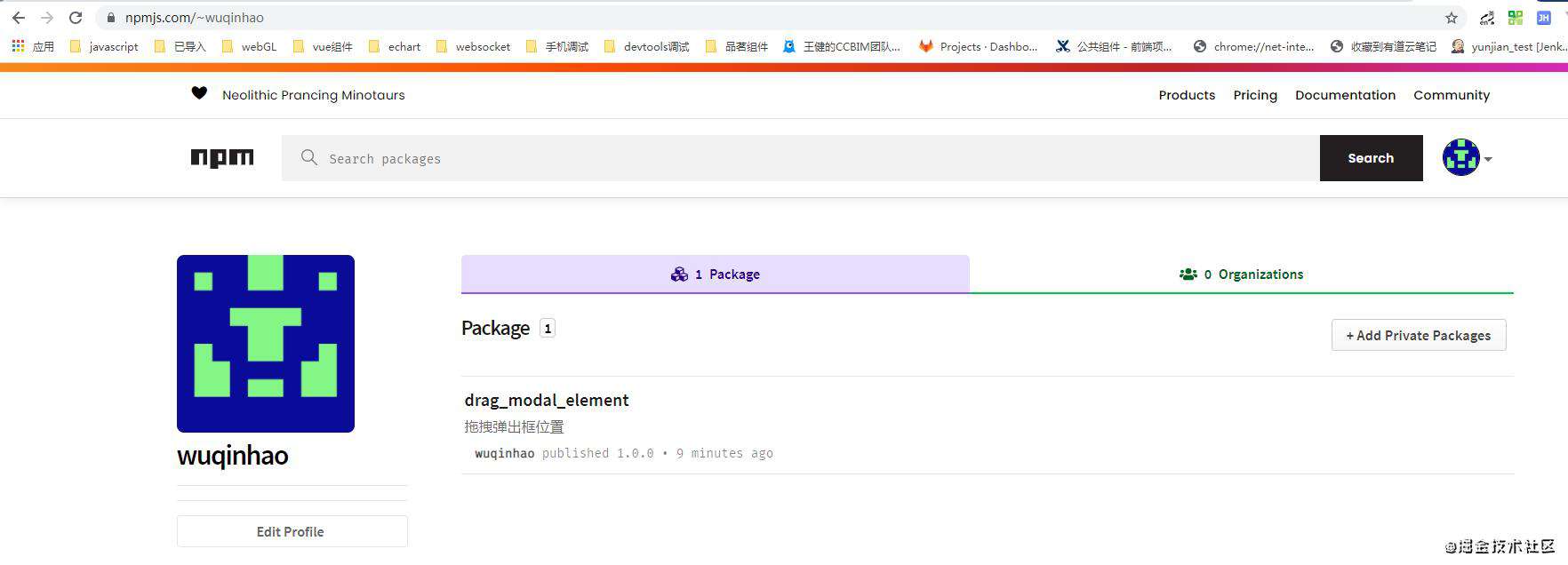The image size is (1568, 565).
Task: Open the Products menu
Action: pos(1187,95)
